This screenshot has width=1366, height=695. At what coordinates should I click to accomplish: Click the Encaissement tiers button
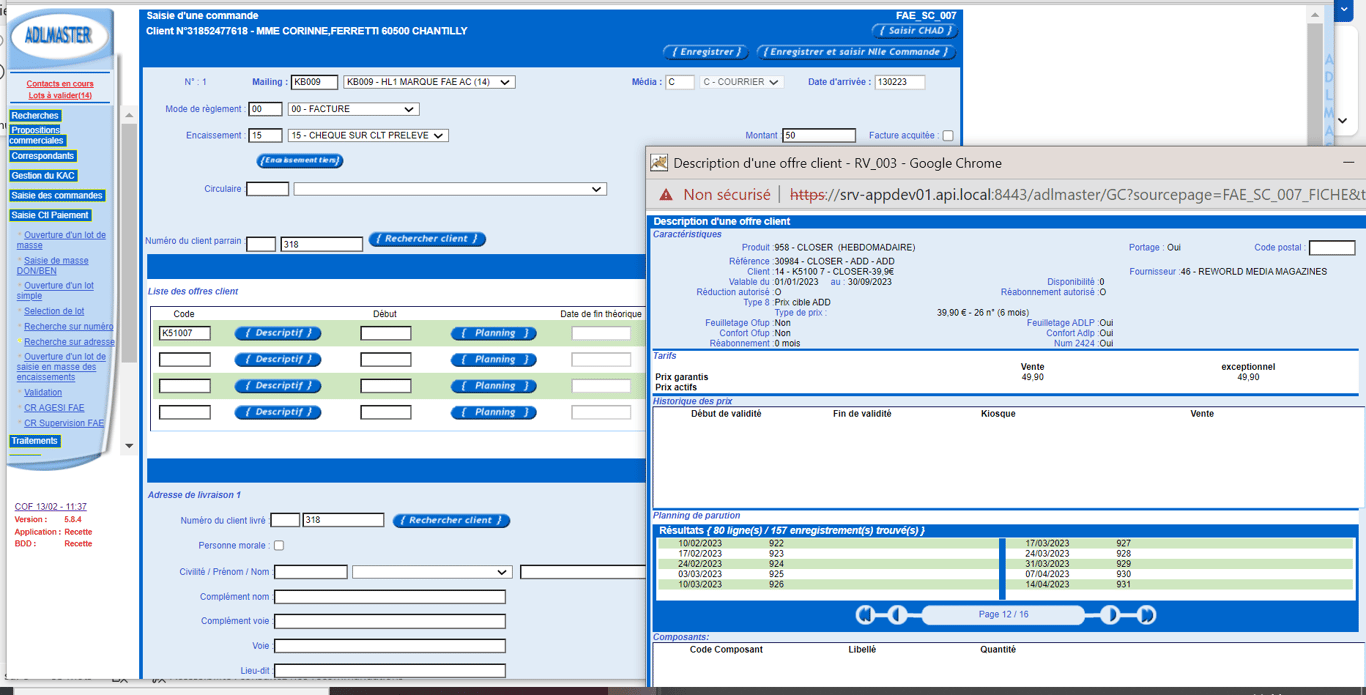tap(300, 160)
